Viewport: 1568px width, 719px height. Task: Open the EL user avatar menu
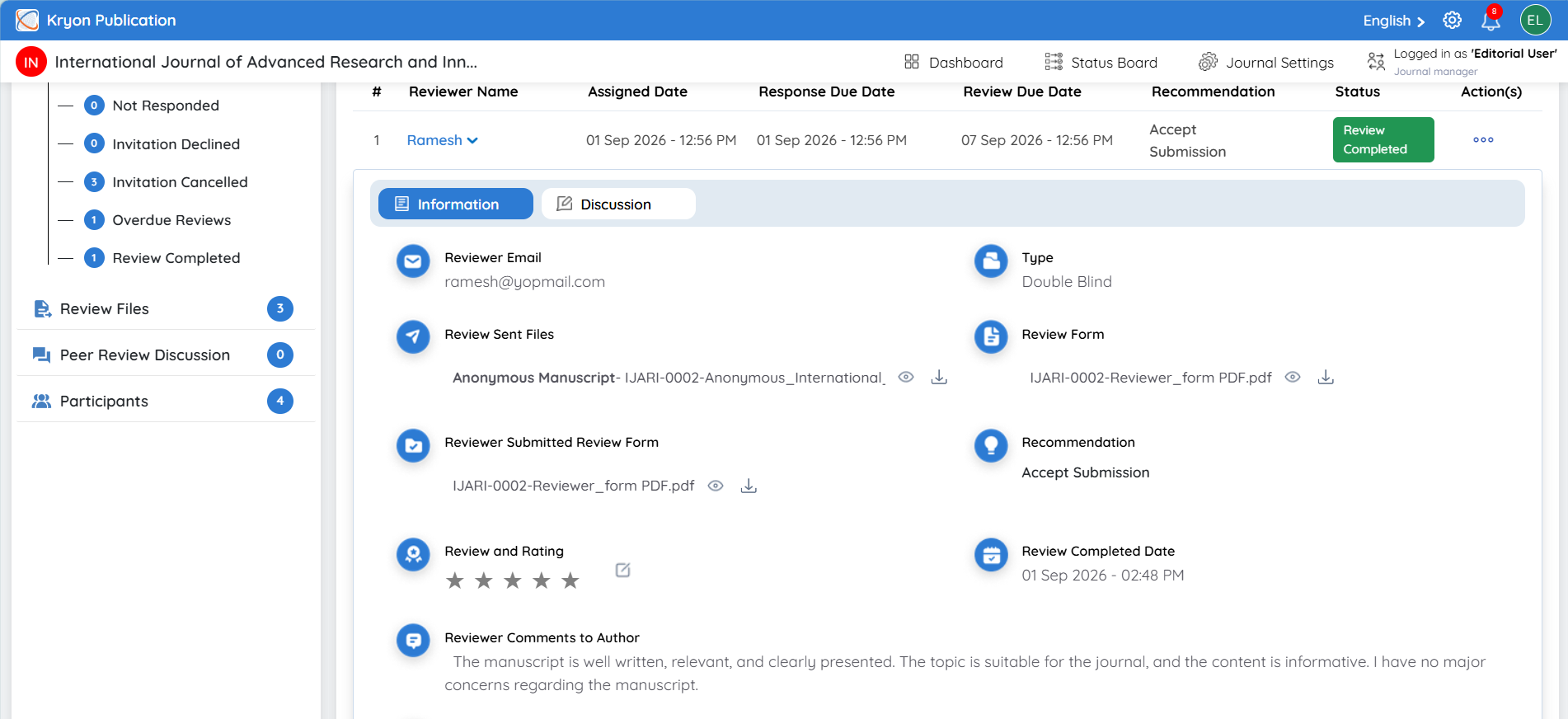pyautogui.click(x=1535, y=21)
